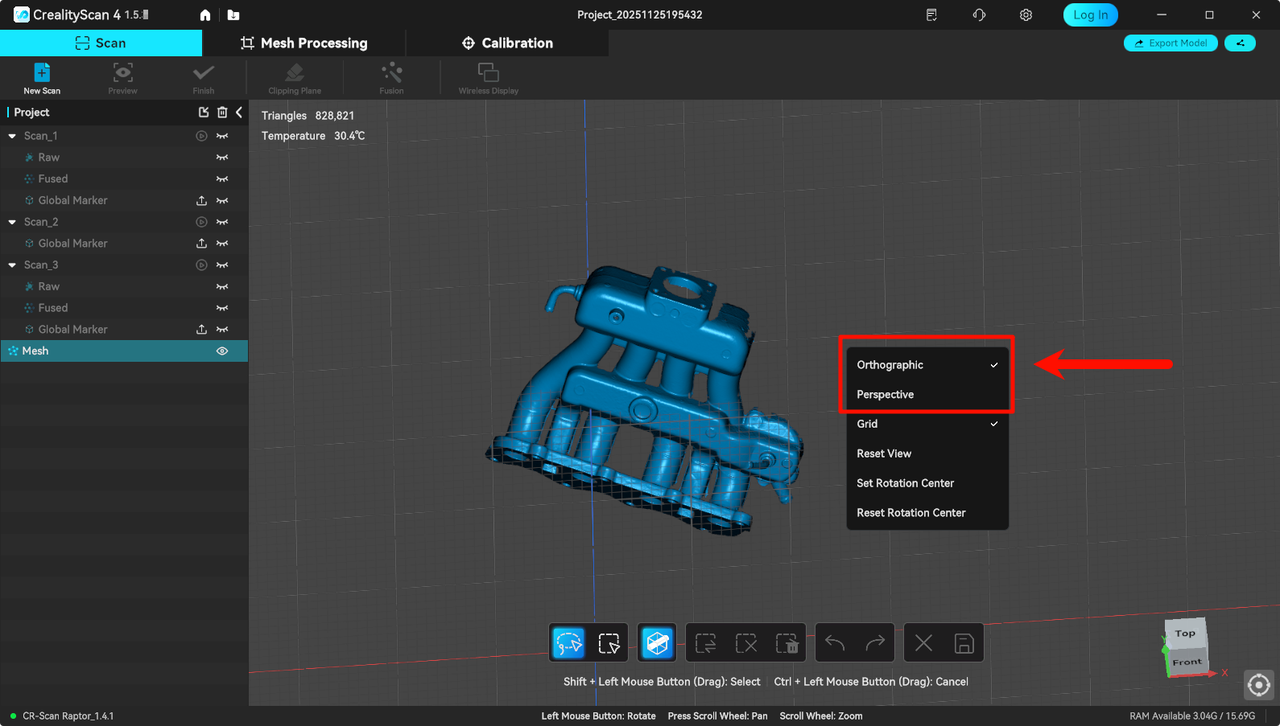
Task: Click the undo arrow icon
Action: pos(835,642)
